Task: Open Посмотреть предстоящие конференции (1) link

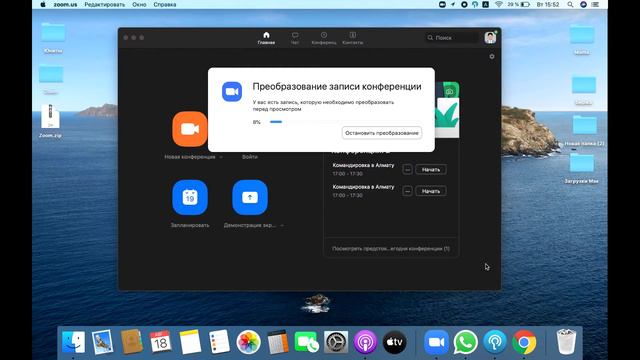Action: (x=391, y=249)
